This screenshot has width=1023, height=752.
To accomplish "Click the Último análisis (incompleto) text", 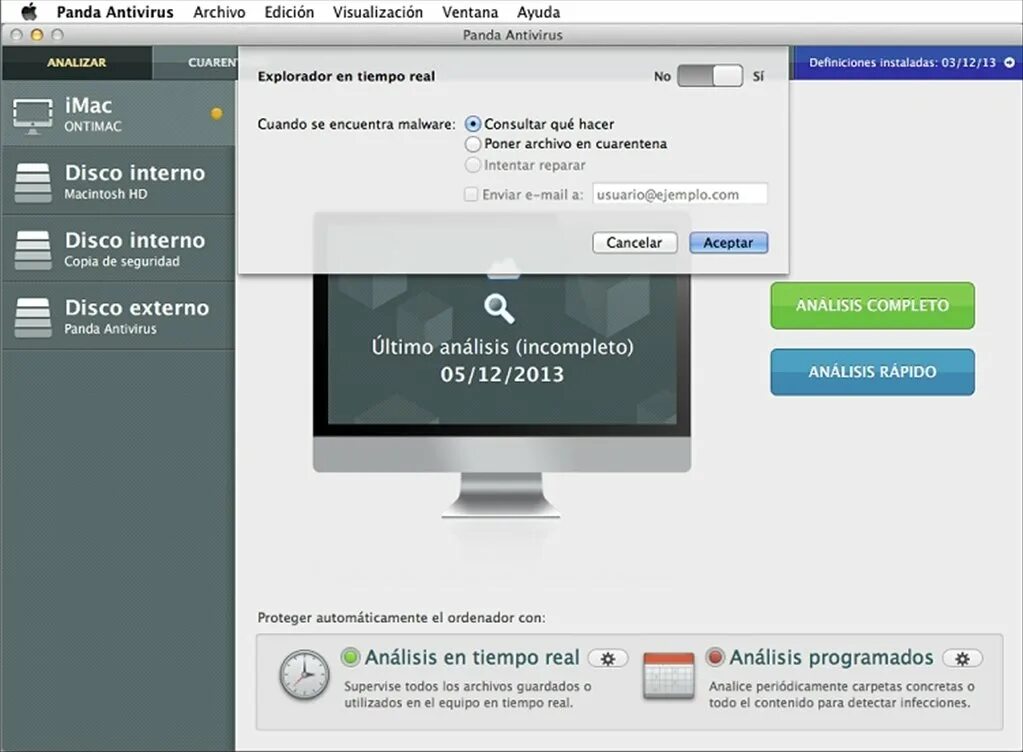I will pos(502,346).
